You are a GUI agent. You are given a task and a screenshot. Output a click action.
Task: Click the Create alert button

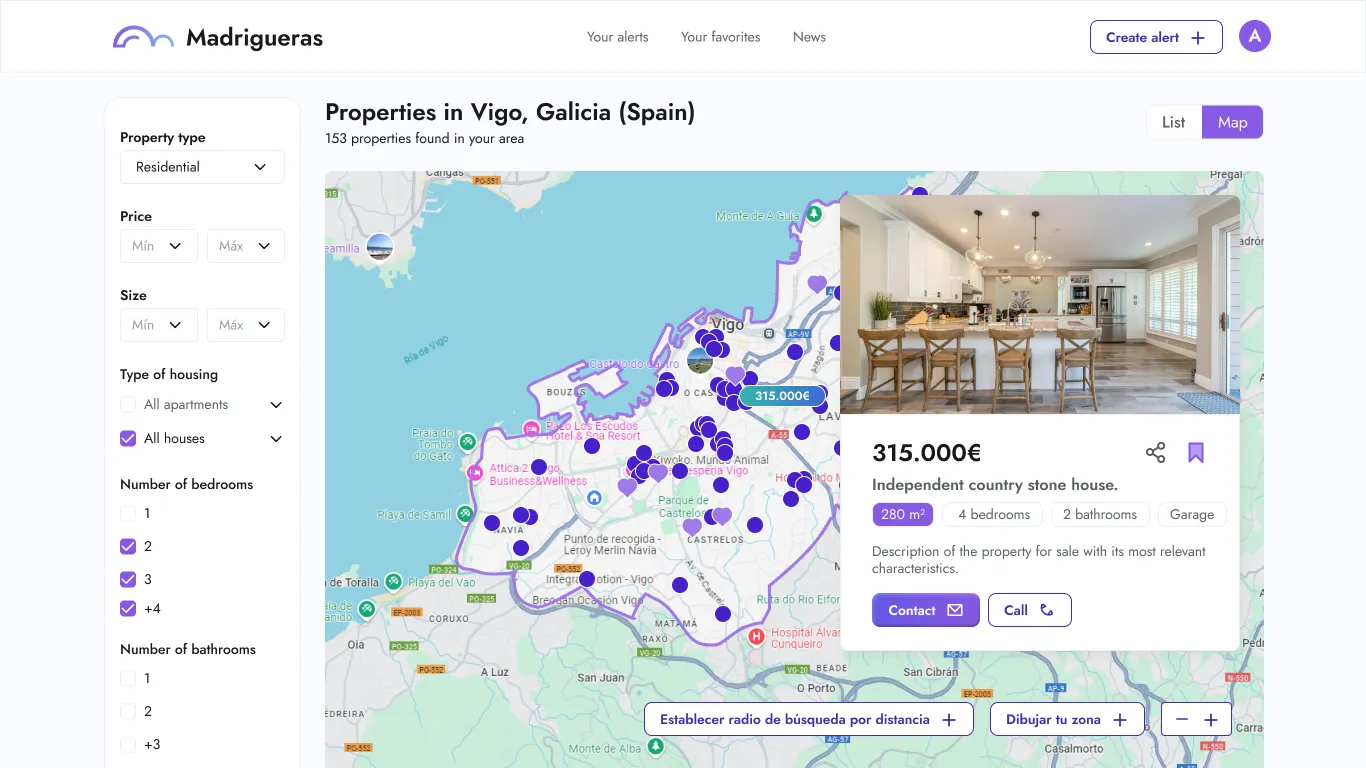pos(1156,37)
